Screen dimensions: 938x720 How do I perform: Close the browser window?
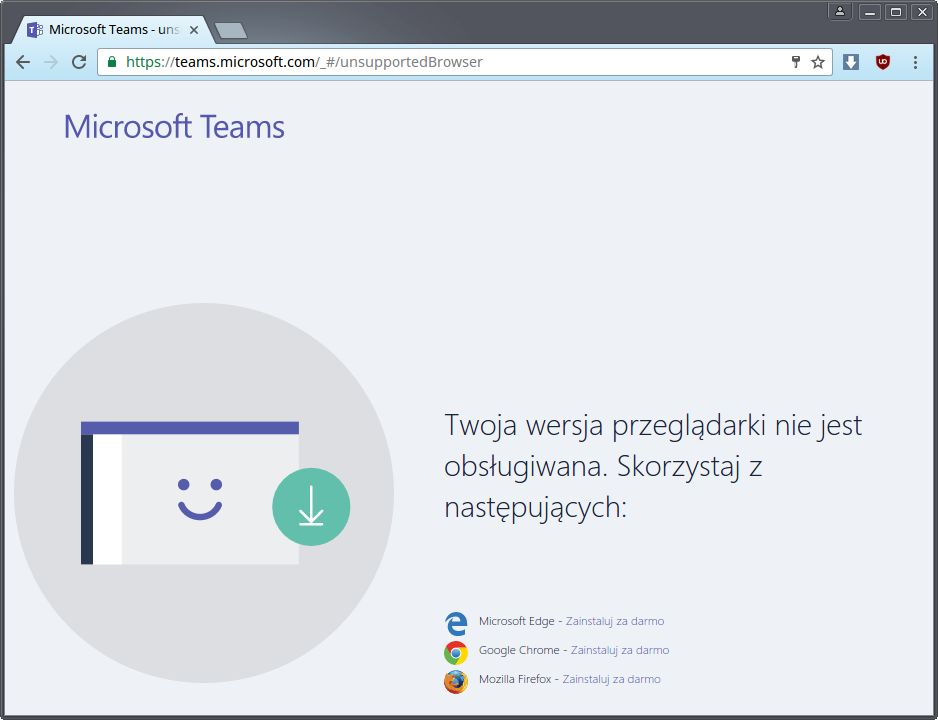click(922, 12)
